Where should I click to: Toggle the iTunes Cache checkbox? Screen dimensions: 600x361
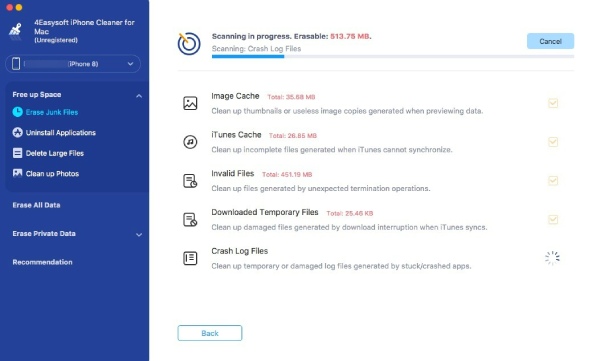point(553,142)
